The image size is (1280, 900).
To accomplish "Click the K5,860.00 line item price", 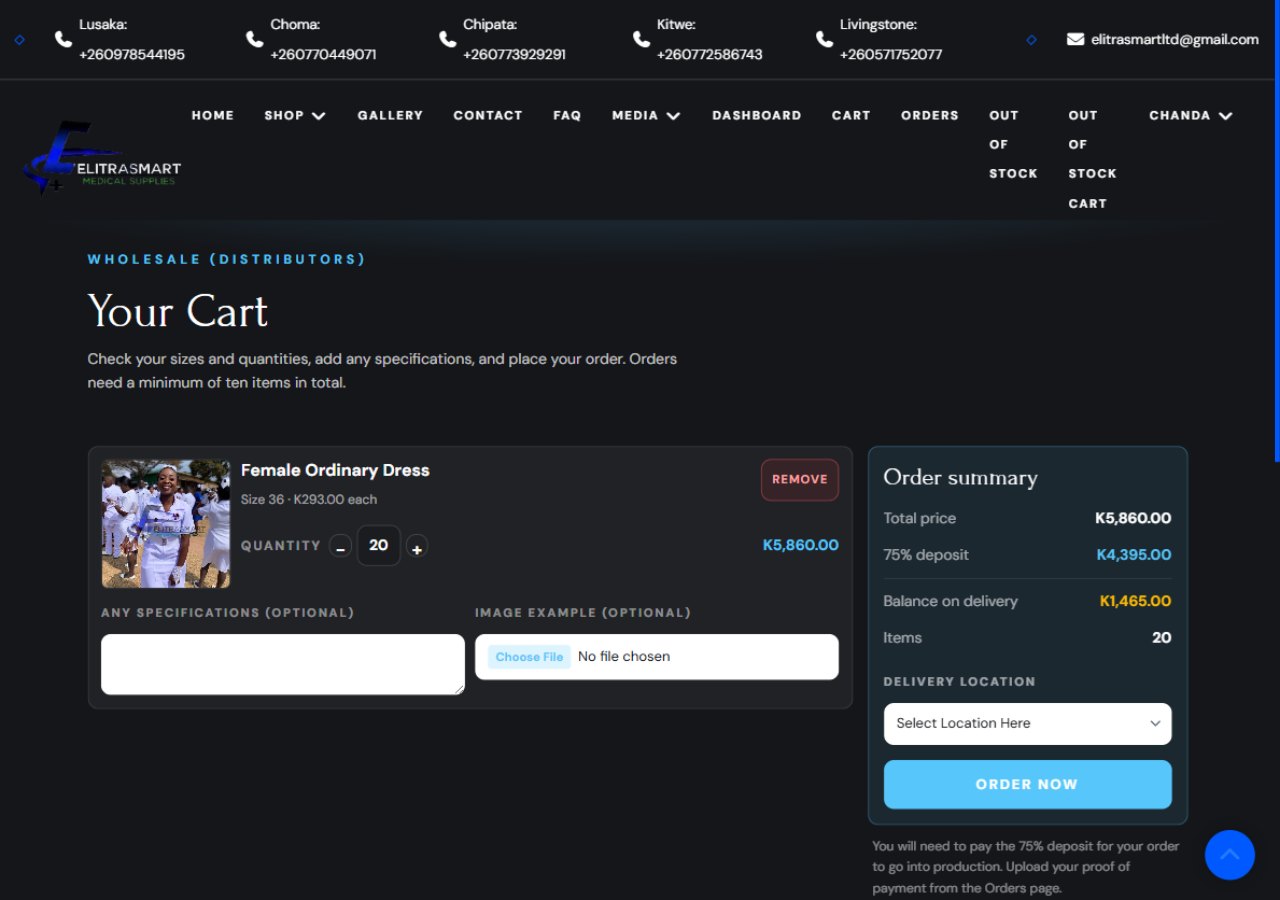I will click(801, 545).
